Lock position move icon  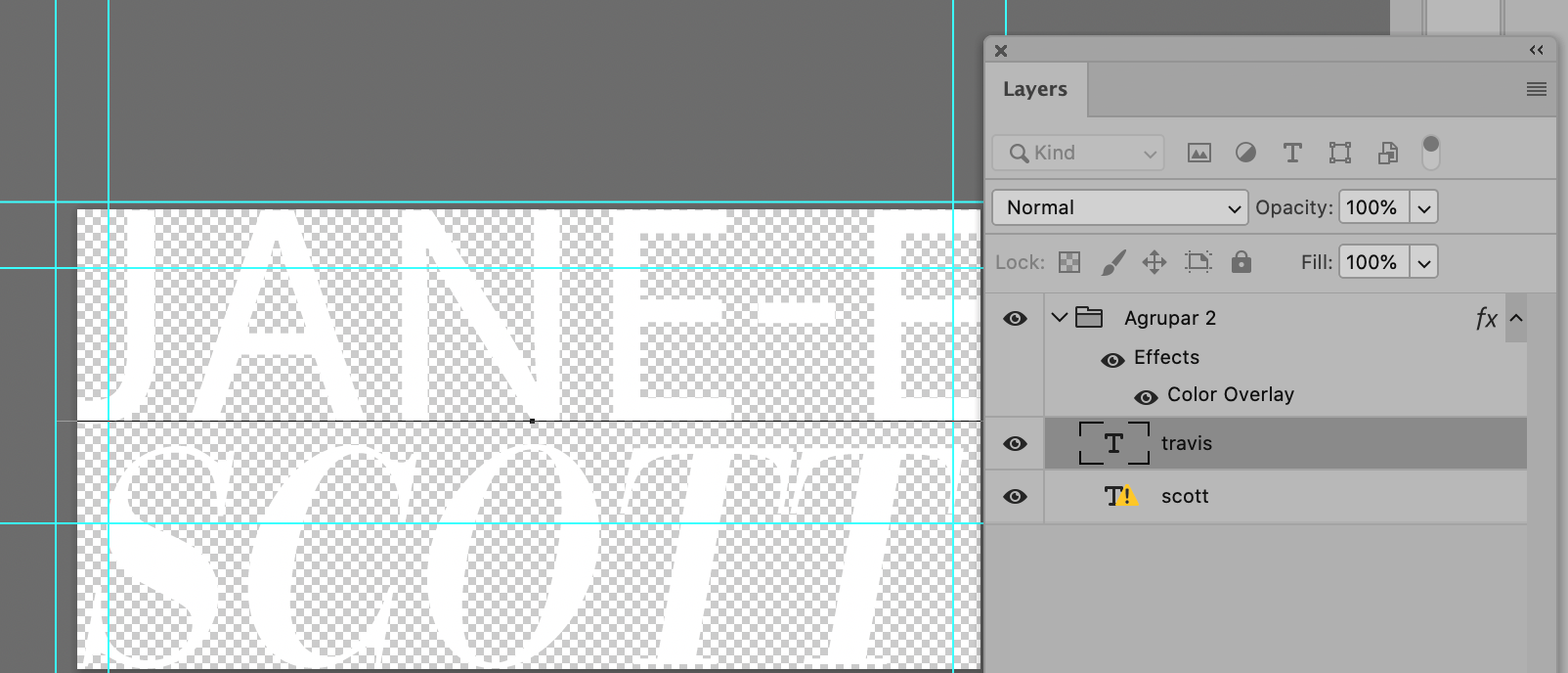click(x=1154, y=262)
